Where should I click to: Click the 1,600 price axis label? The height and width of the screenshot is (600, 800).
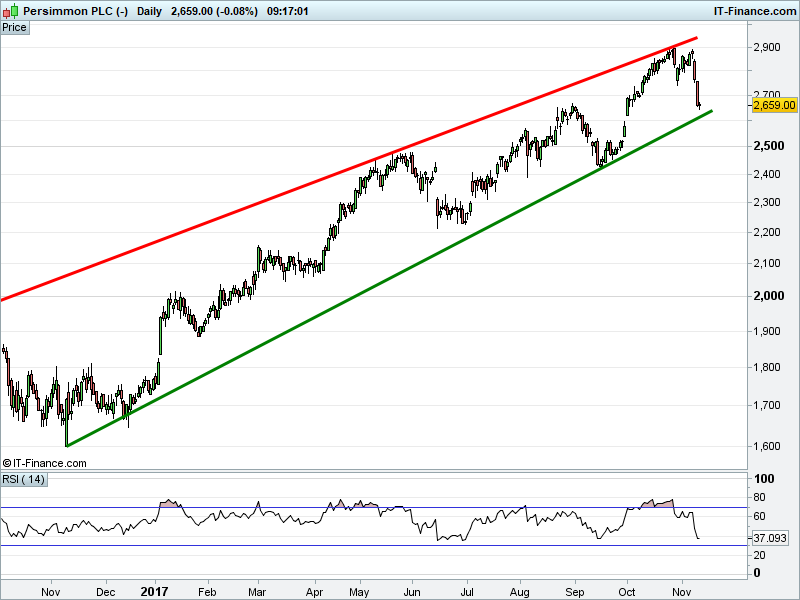point(767,446)
